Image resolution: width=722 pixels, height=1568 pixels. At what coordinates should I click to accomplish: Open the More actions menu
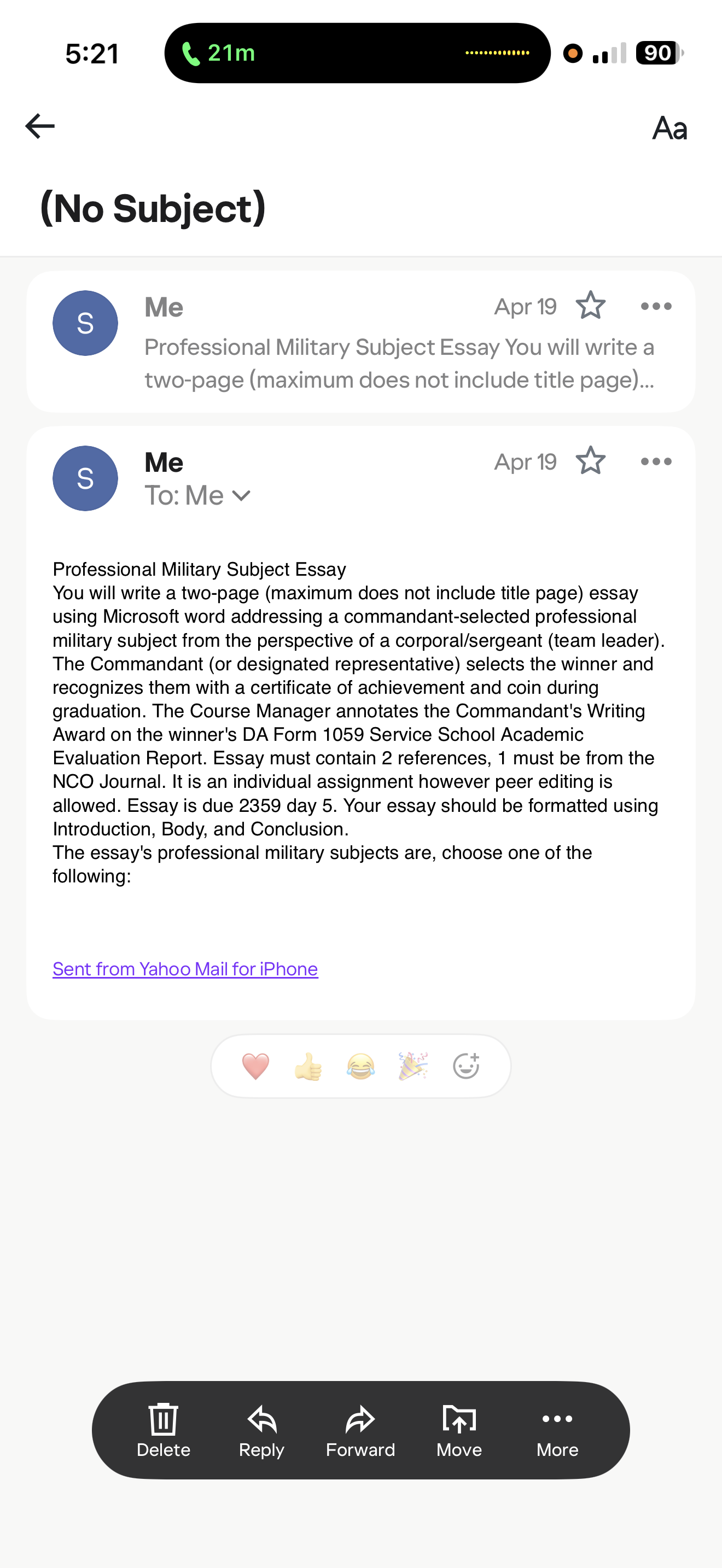(557, 1430)
